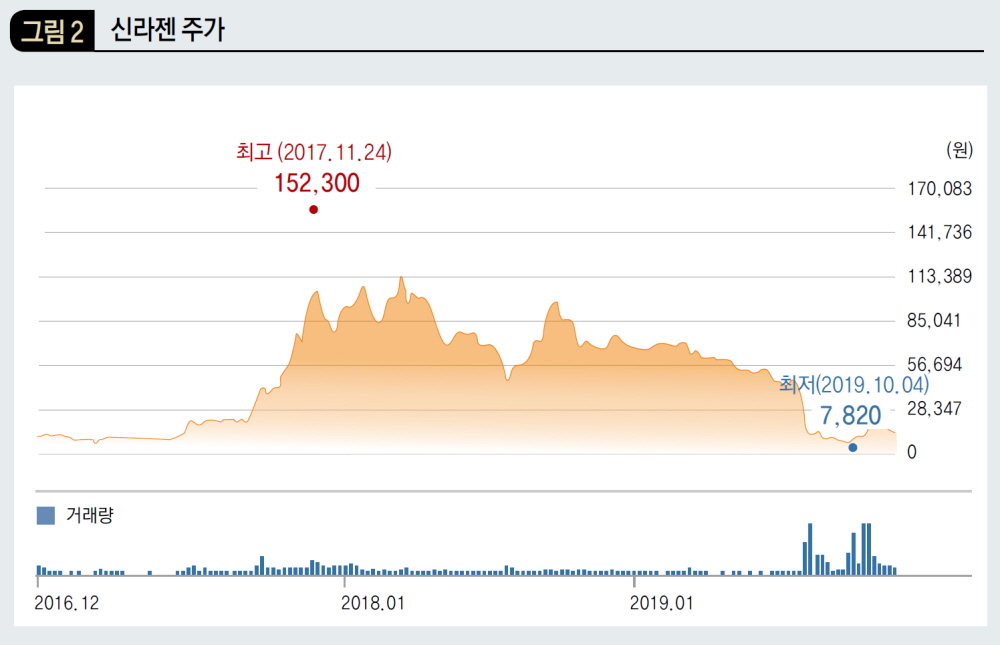Screen dimensions: 1000x645
Task: Click the 2019.01 date label
Action: [661, 603]
